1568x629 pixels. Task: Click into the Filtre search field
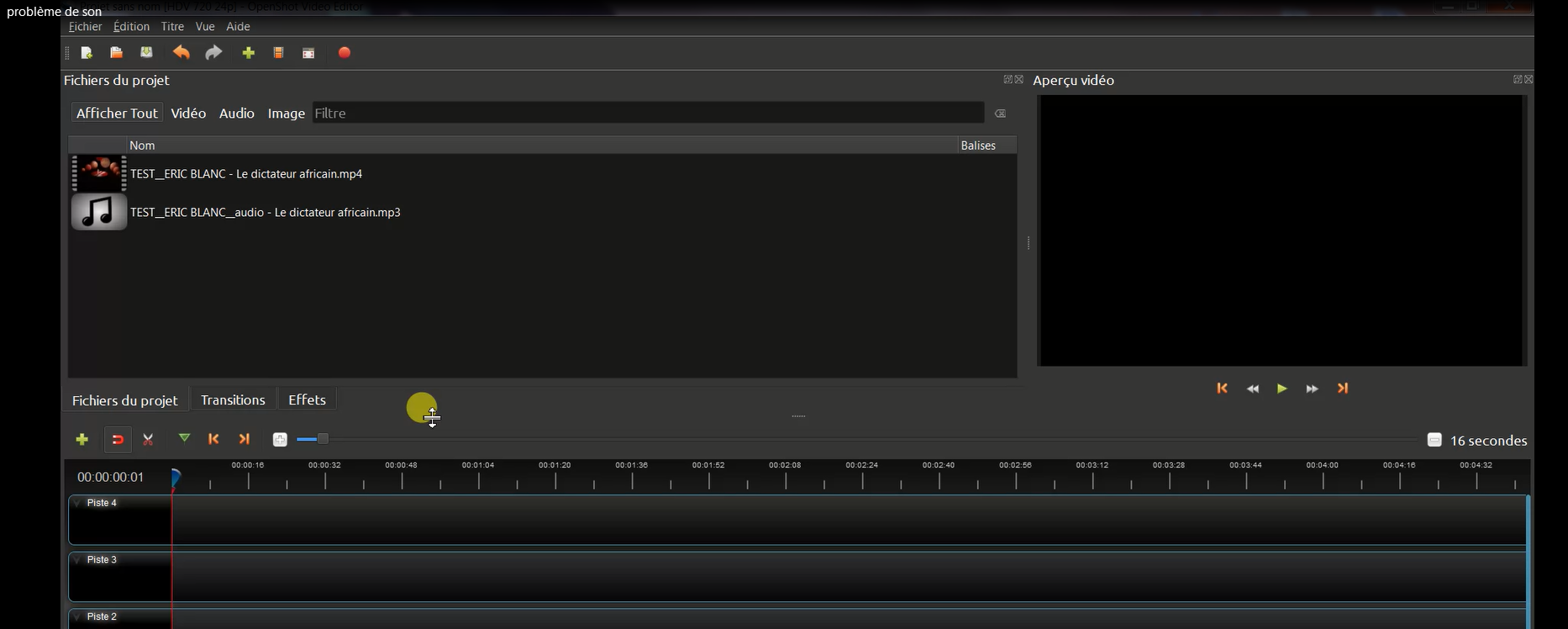pos(648,114)
